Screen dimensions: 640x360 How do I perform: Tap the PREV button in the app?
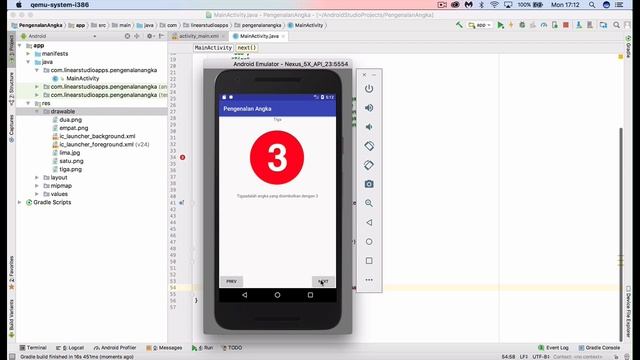pyautogui.click(x=231, y=281)
